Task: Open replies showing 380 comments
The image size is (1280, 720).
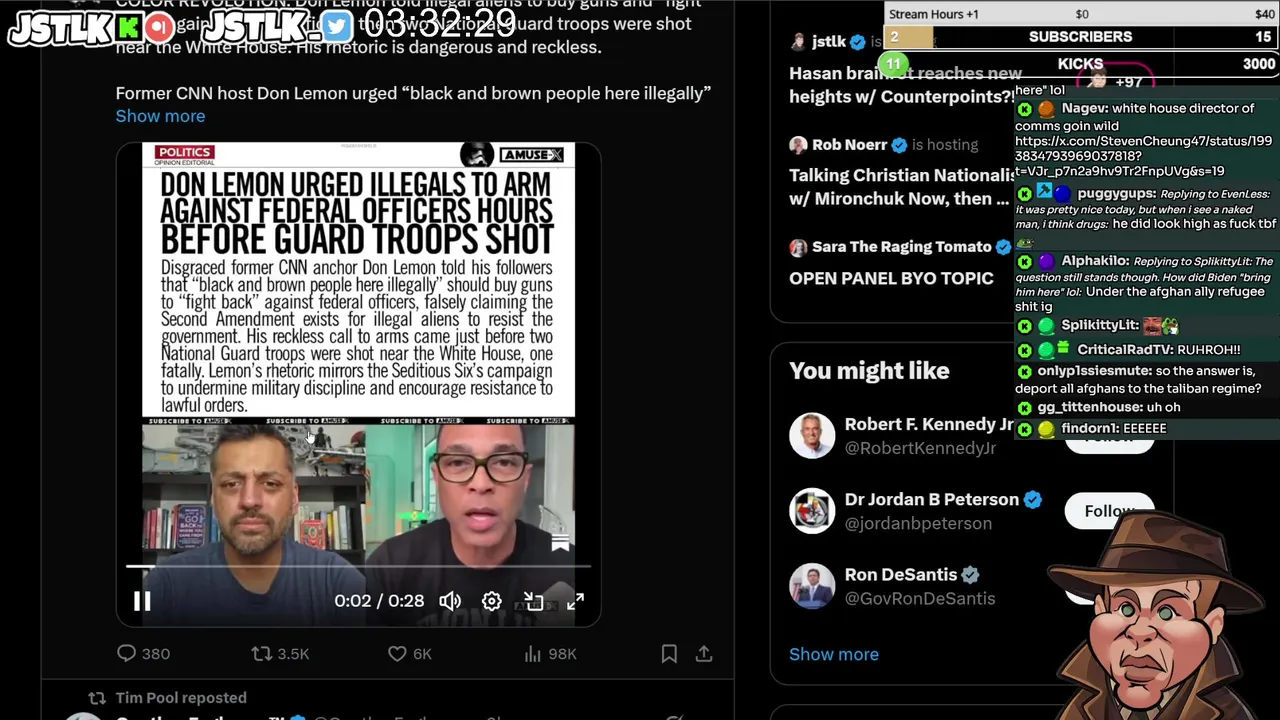Action: point(144,654)
